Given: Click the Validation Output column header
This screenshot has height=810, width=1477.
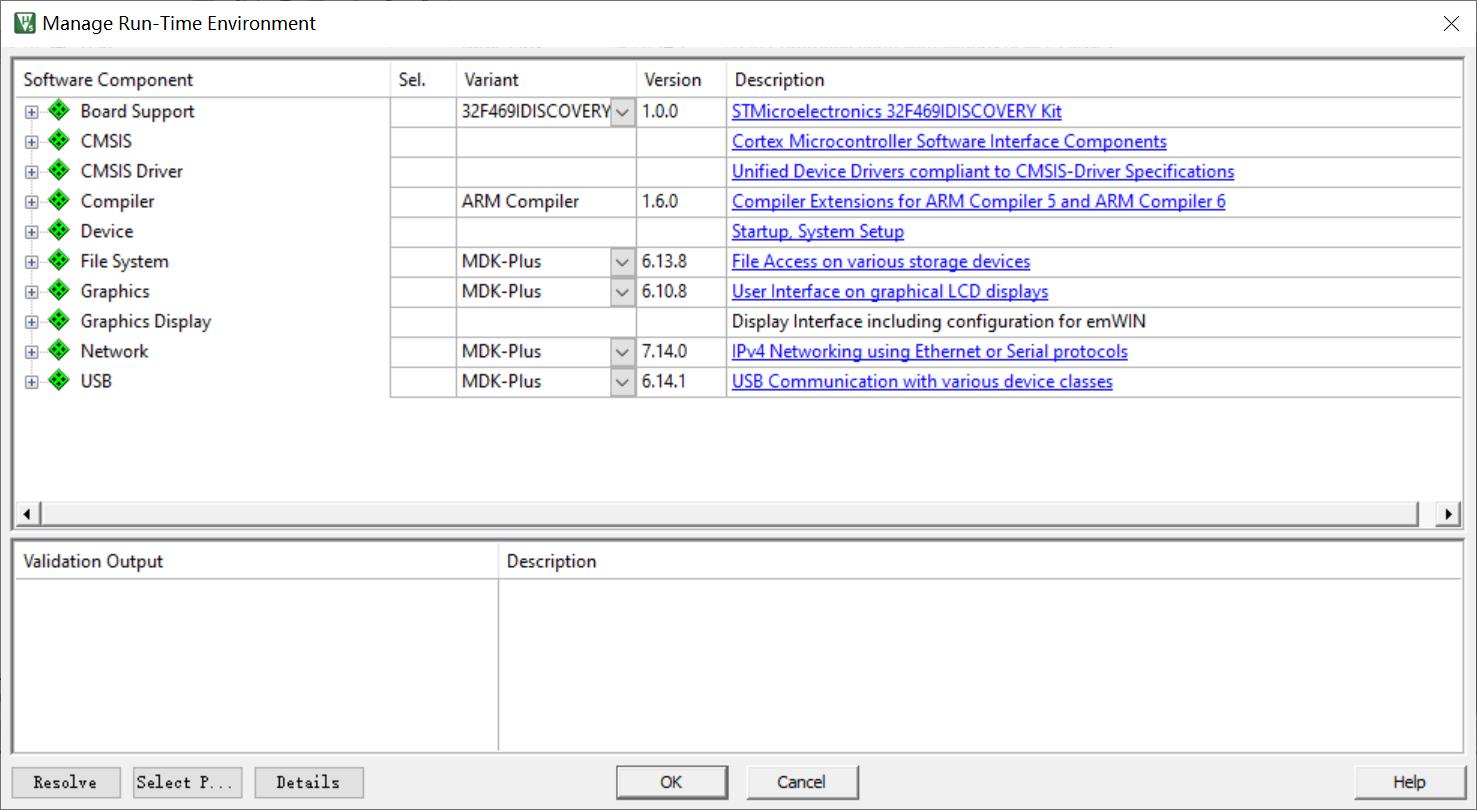Looking at the screenshot, I should click(256, 561).
